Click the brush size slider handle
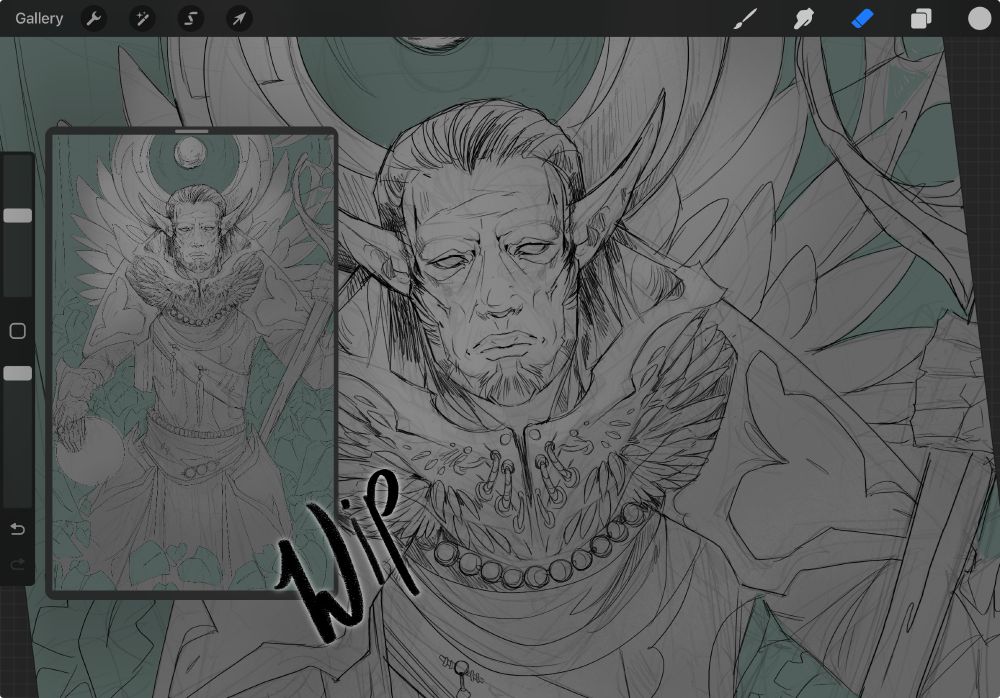Viewport: 1000px width, 698px height. [x=17, y=216]
